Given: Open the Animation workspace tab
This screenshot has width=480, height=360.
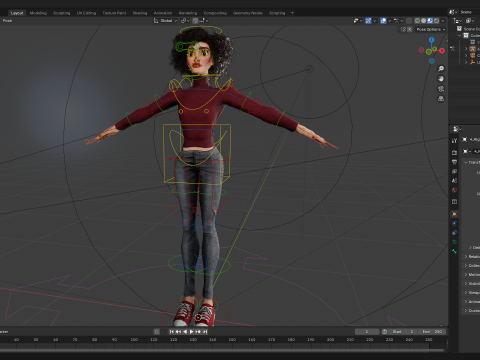Looking at the screenshot, I should point(163,13).
